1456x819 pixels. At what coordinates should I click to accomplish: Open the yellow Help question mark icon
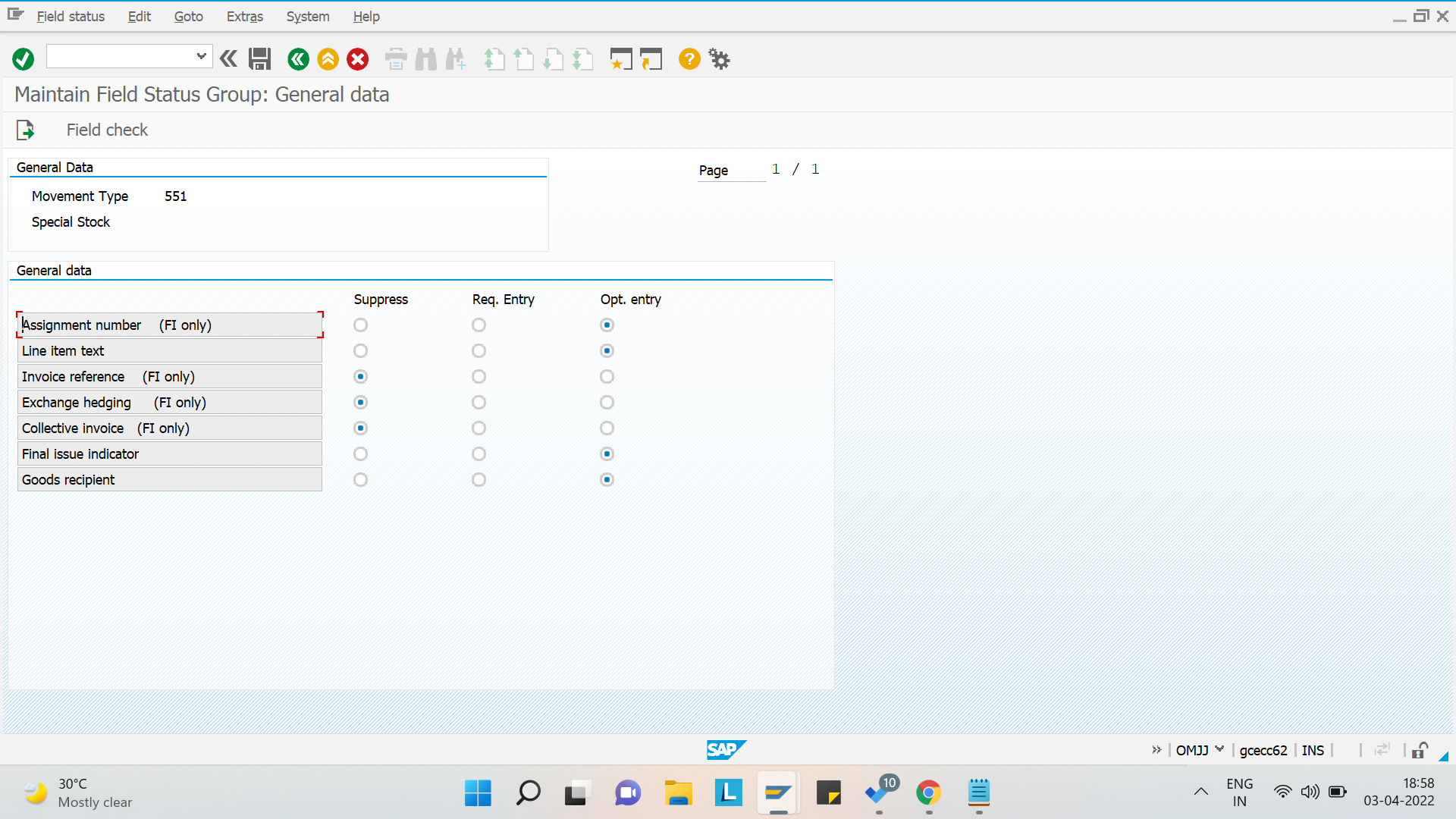(689, 59)
